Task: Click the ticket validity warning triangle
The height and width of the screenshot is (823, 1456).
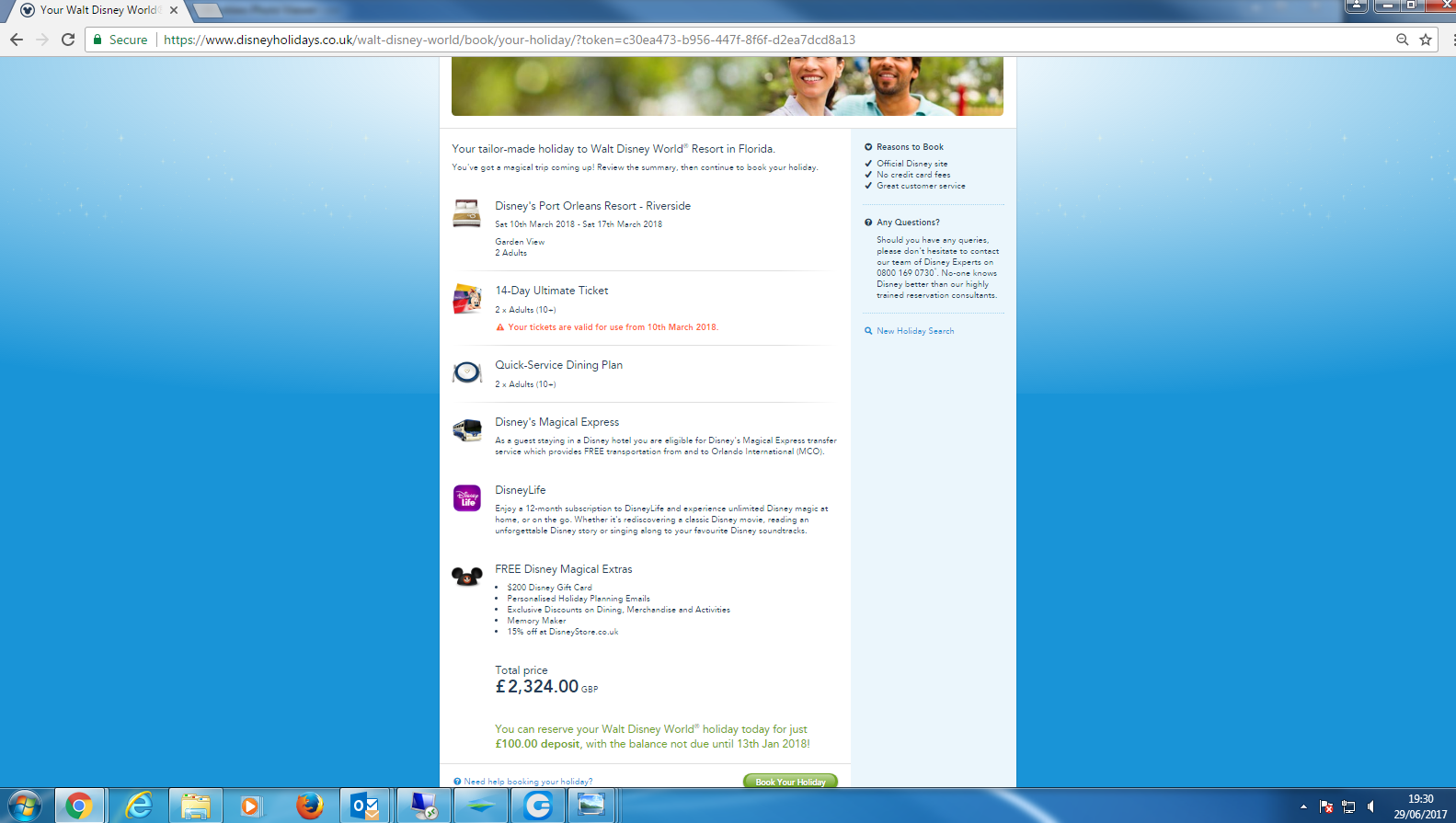Action: click(500, 327)
